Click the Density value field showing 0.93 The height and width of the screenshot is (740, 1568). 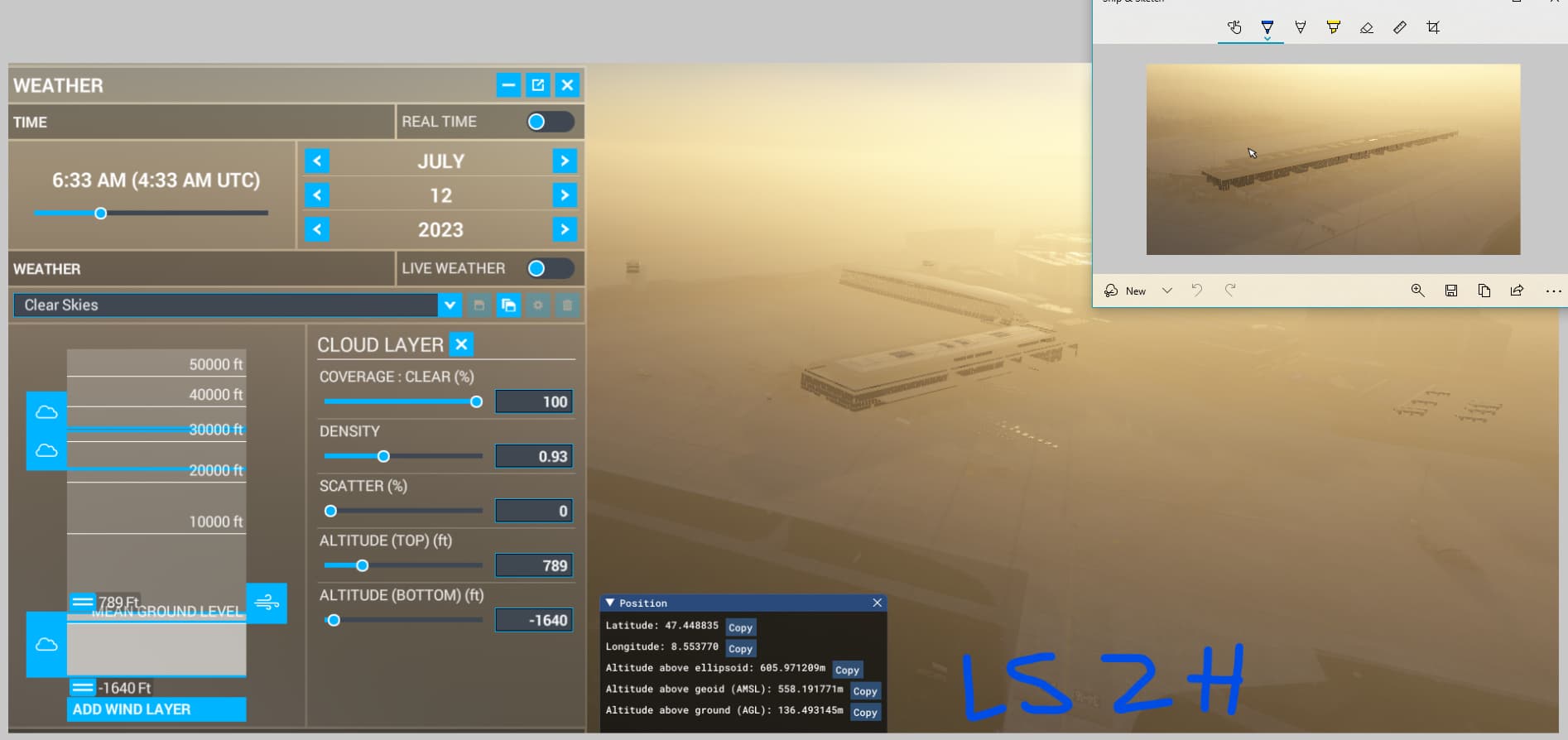click(534, 456)
